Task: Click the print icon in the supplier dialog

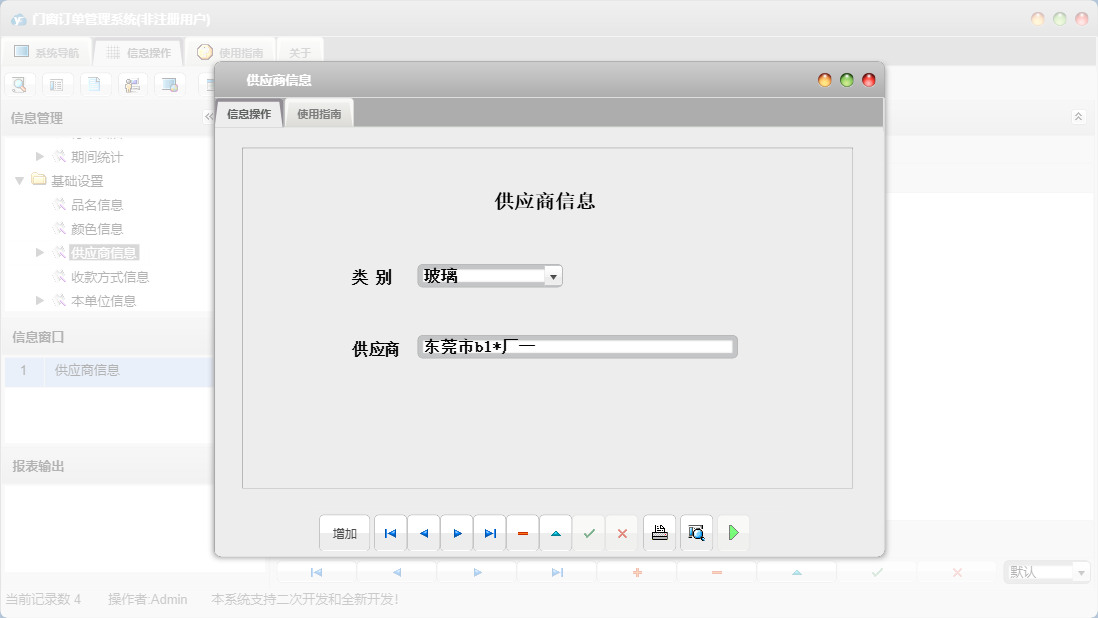Action: pos(659,533)
